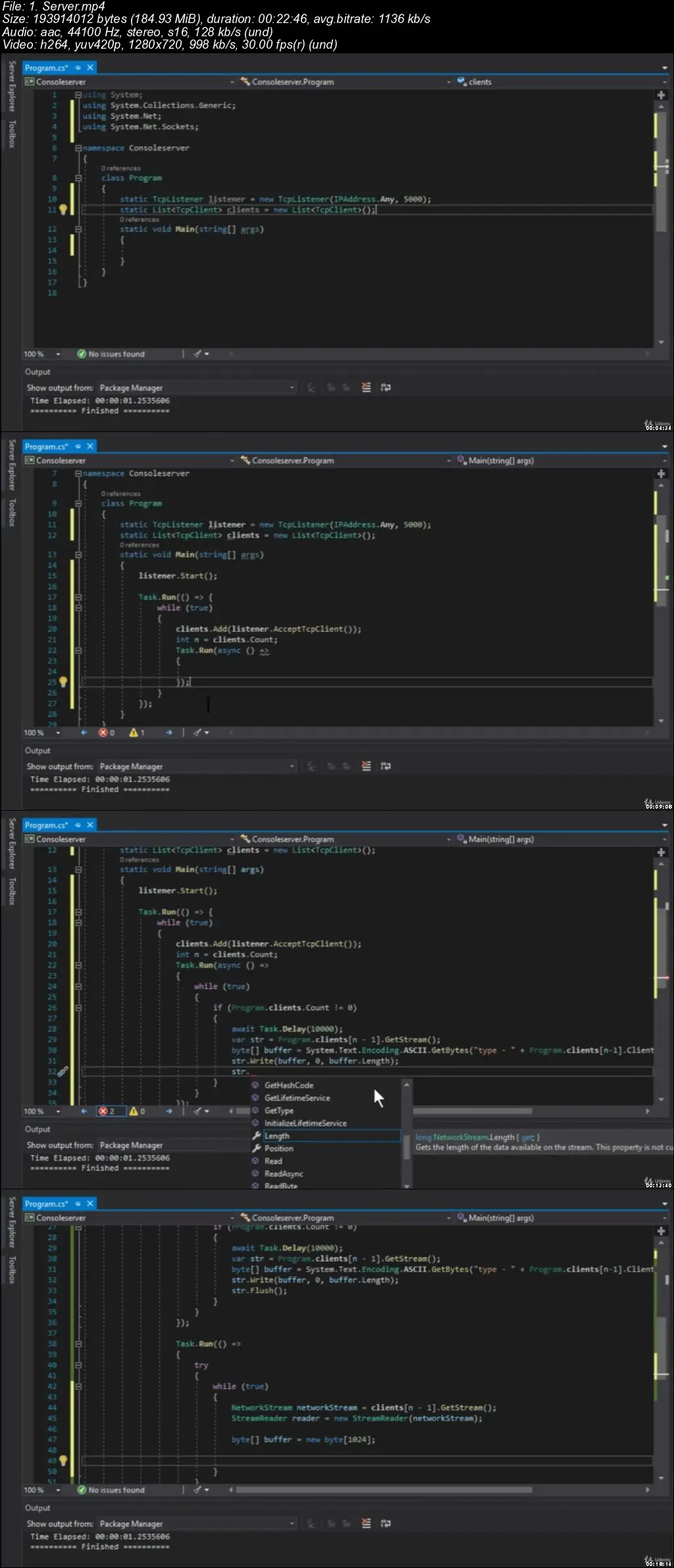The height and width of the screenshot is (1568, 674).
Task: Click the '0 references' CodeLens above Main at line 12
Action: point(140,219)
